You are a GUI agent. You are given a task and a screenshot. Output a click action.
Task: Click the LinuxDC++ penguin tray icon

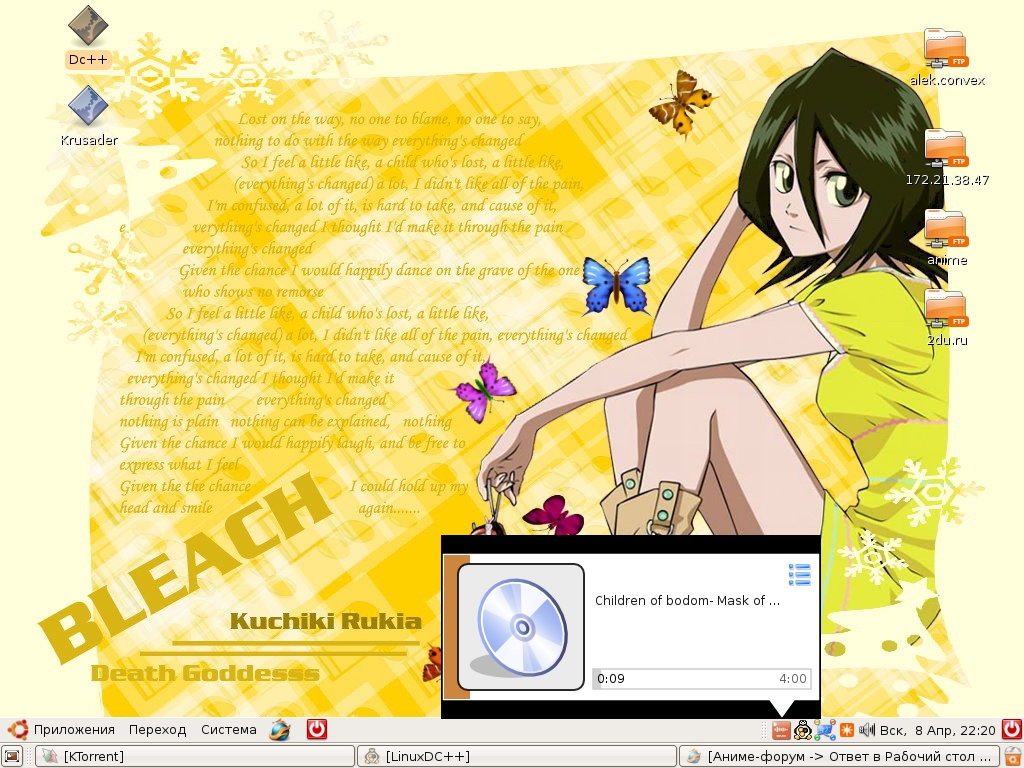(x=803, y=730)
